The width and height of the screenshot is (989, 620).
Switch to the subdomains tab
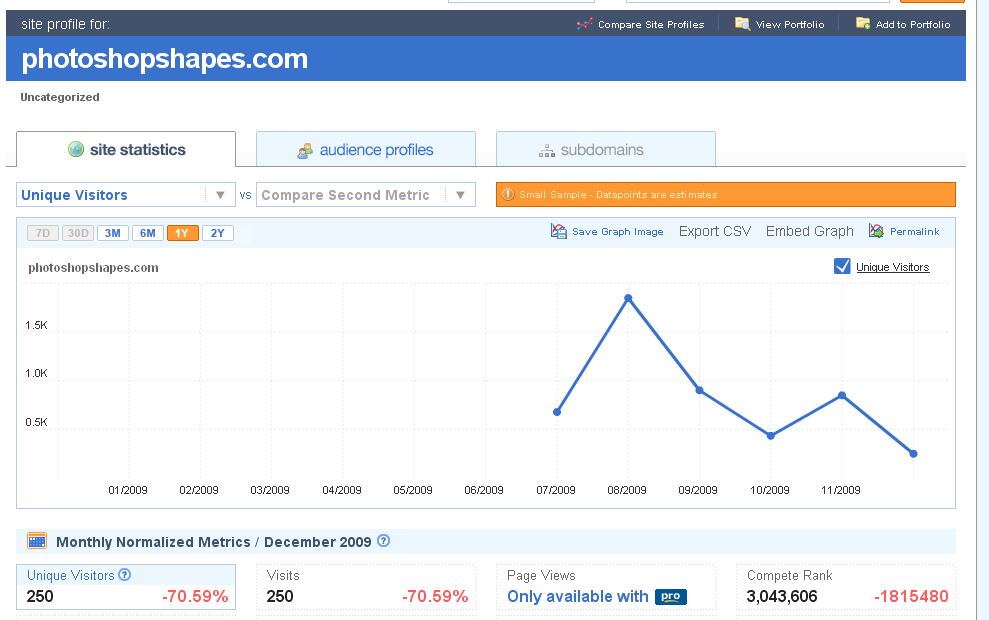tap(606, 149)
